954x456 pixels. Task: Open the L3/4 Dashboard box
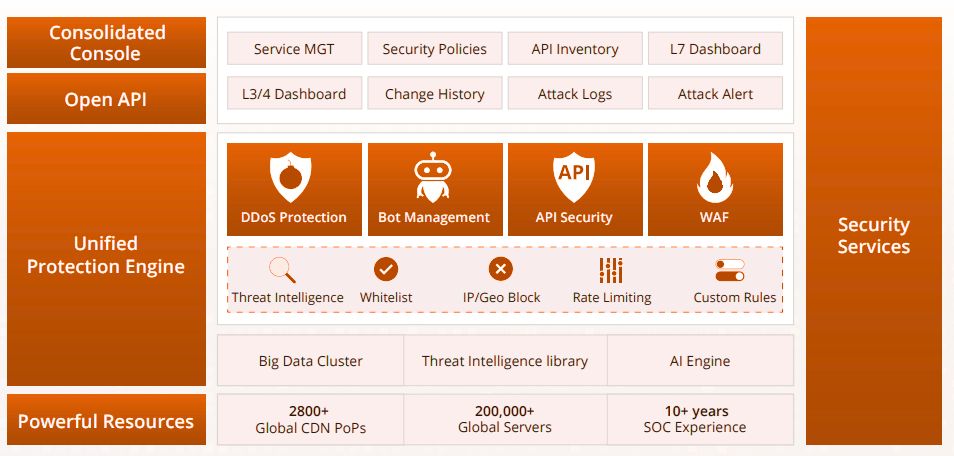[294, 94]
